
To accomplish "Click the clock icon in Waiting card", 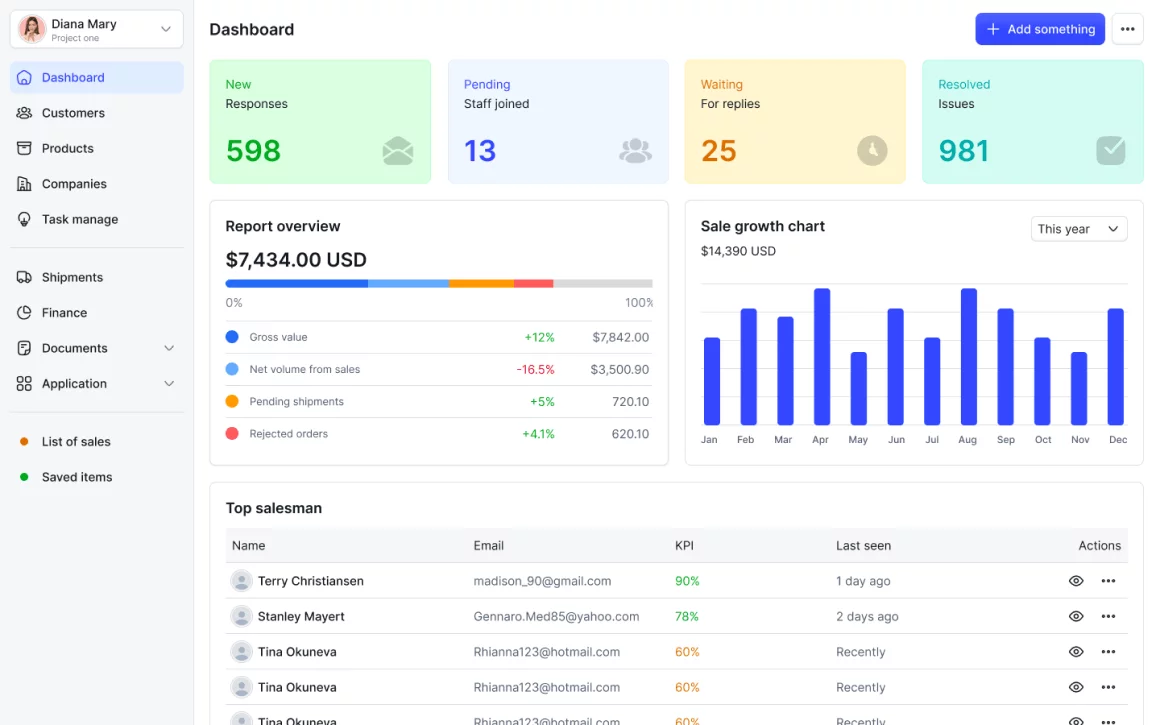I will click(872, 151).
